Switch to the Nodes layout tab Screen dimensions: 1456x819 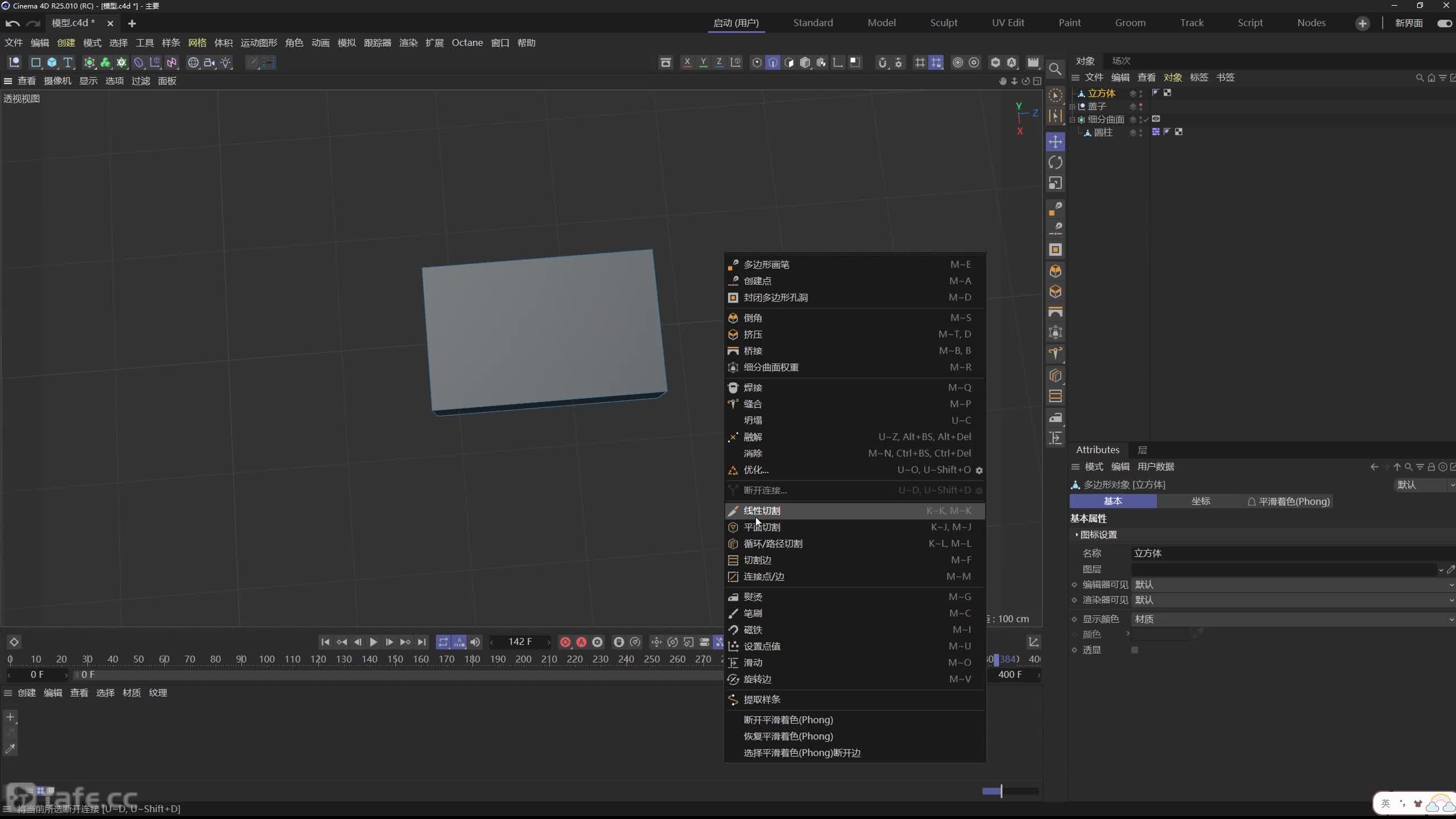pyautogui.click(x=1311, y=23)
